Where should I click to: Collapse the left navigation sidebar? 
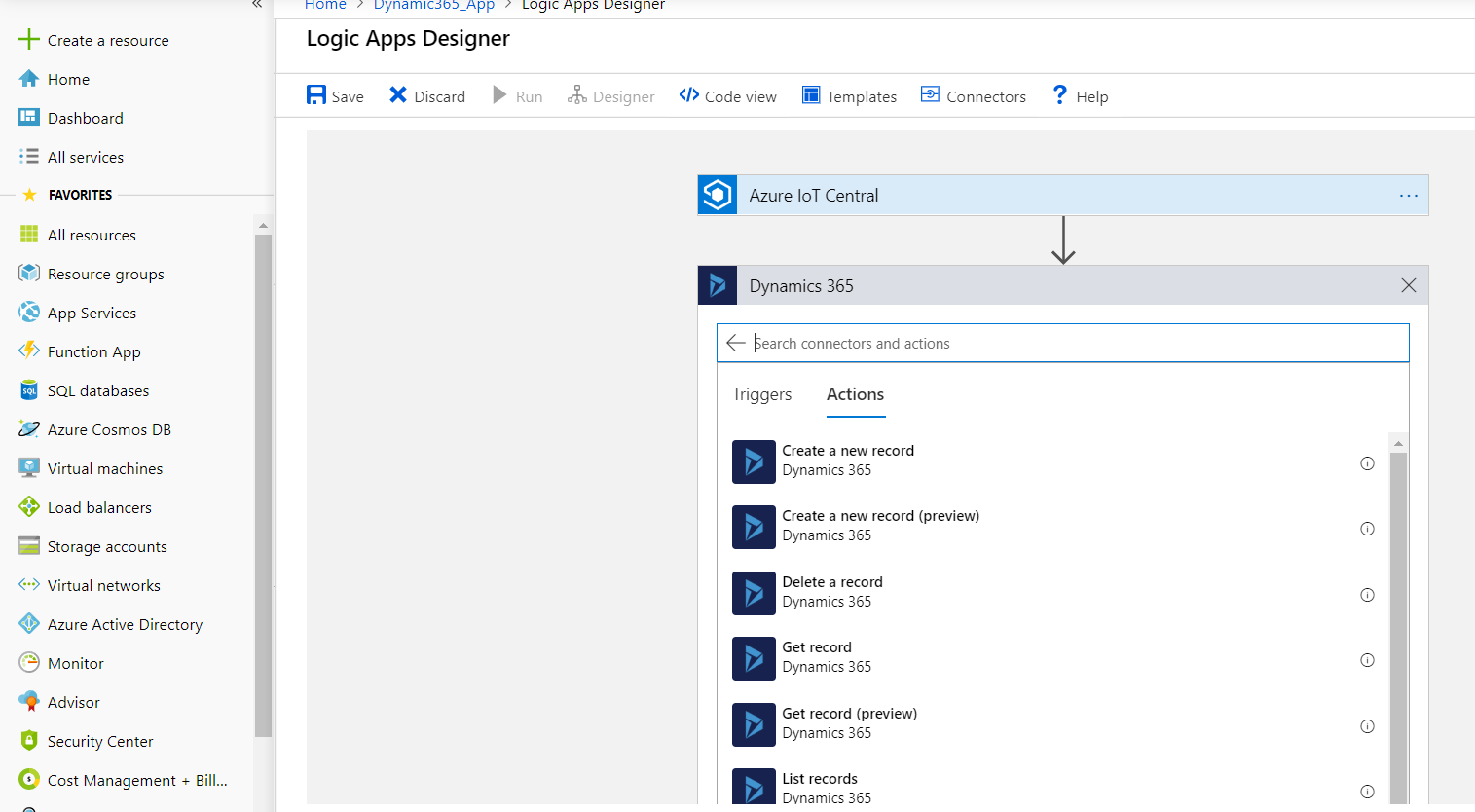[257, 5]
